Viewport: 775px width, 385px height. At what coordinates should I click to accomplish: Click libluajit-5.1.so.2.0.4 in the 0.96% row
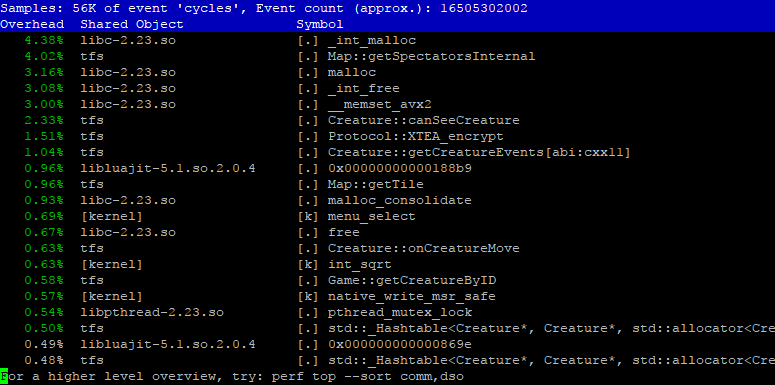click(x=168, y=169)
